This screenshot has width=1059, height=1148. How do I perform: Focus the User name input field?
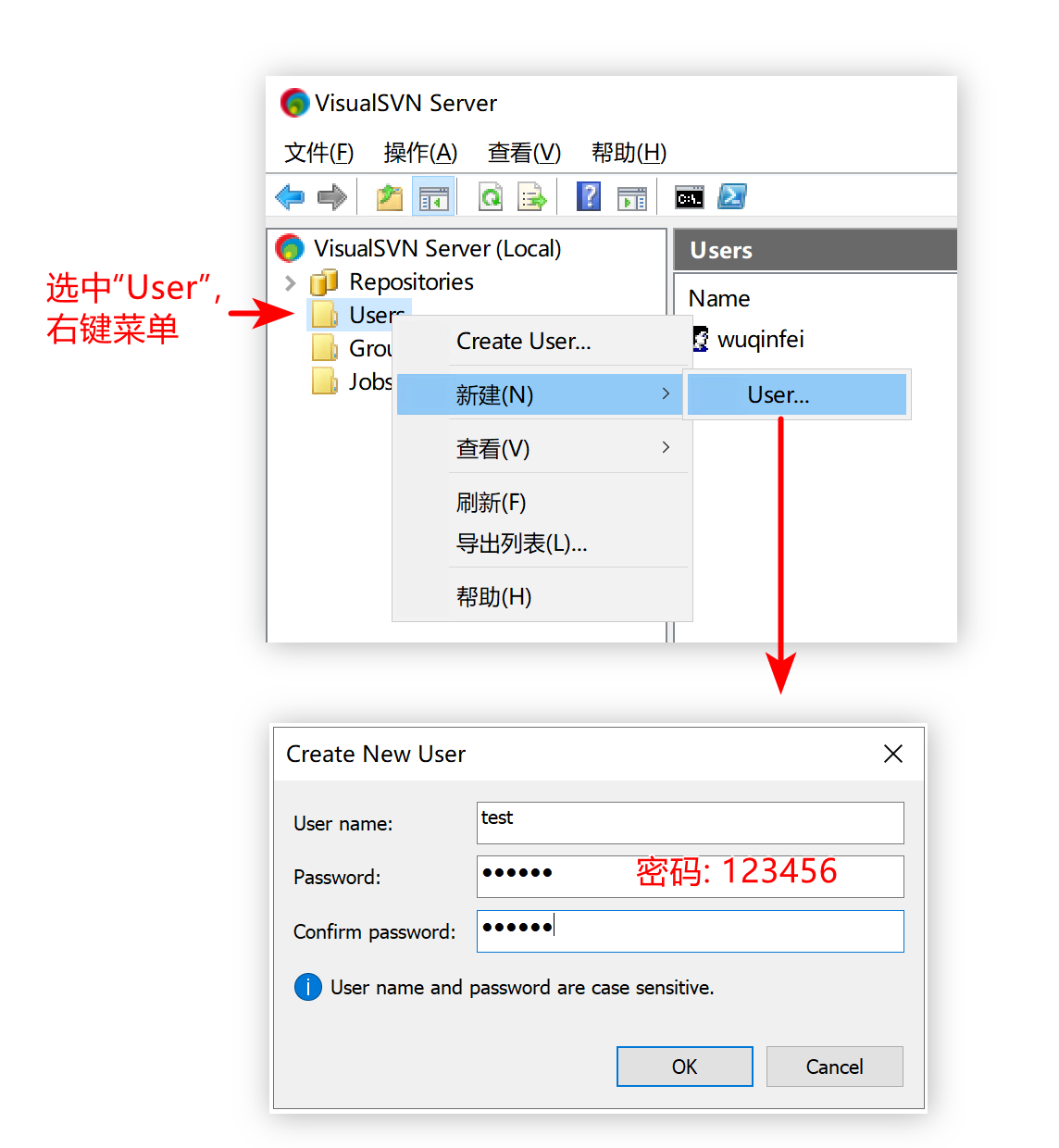click(691, 823)
